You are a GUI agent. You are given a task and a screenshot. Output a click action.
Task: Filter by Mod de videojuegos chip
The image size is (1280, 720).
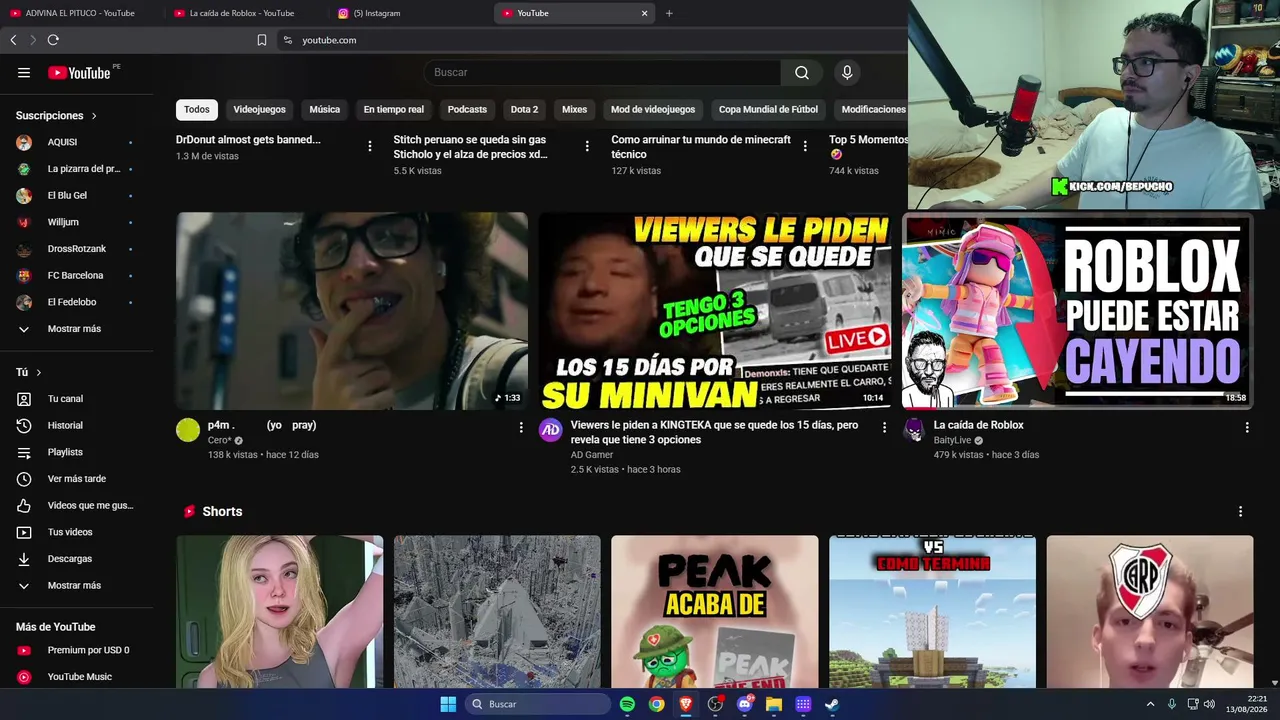click(x=653, y=110)
